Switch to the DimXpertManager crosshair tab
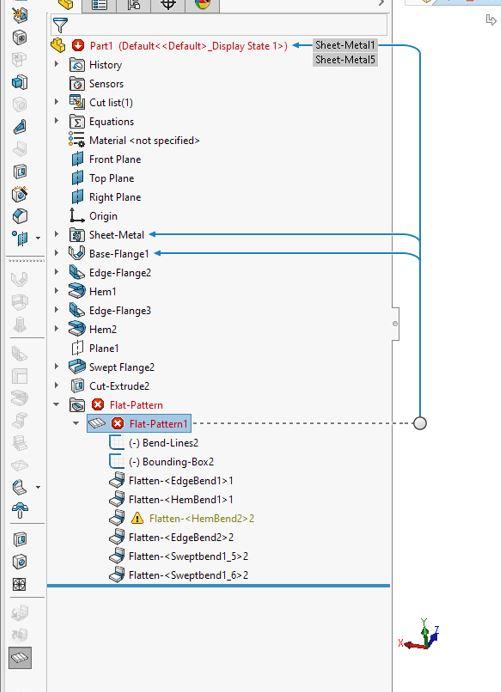 click(168, 4)
